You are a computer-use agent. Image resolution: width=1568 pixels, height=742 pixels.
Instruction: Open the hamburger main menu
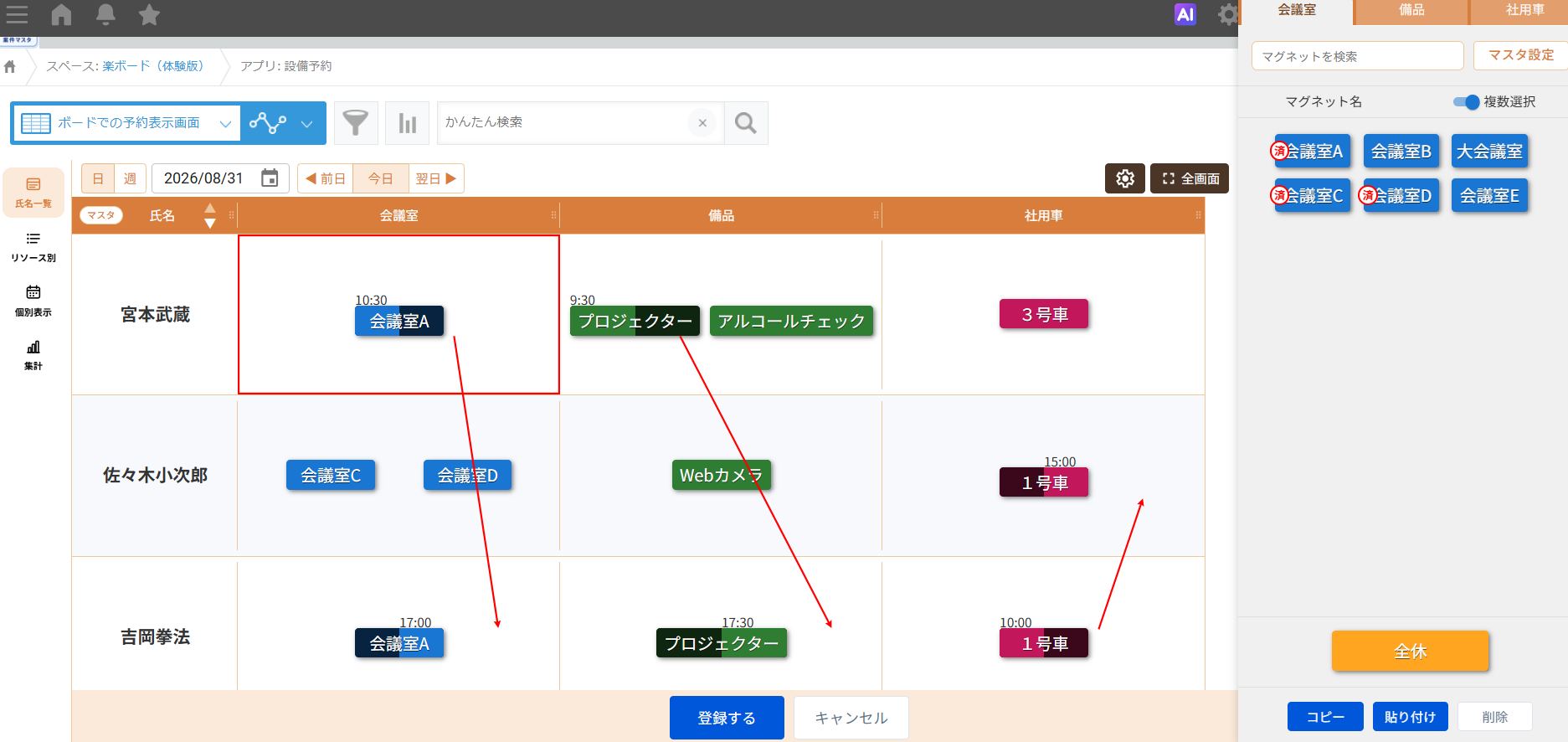(x=17, y=14)
